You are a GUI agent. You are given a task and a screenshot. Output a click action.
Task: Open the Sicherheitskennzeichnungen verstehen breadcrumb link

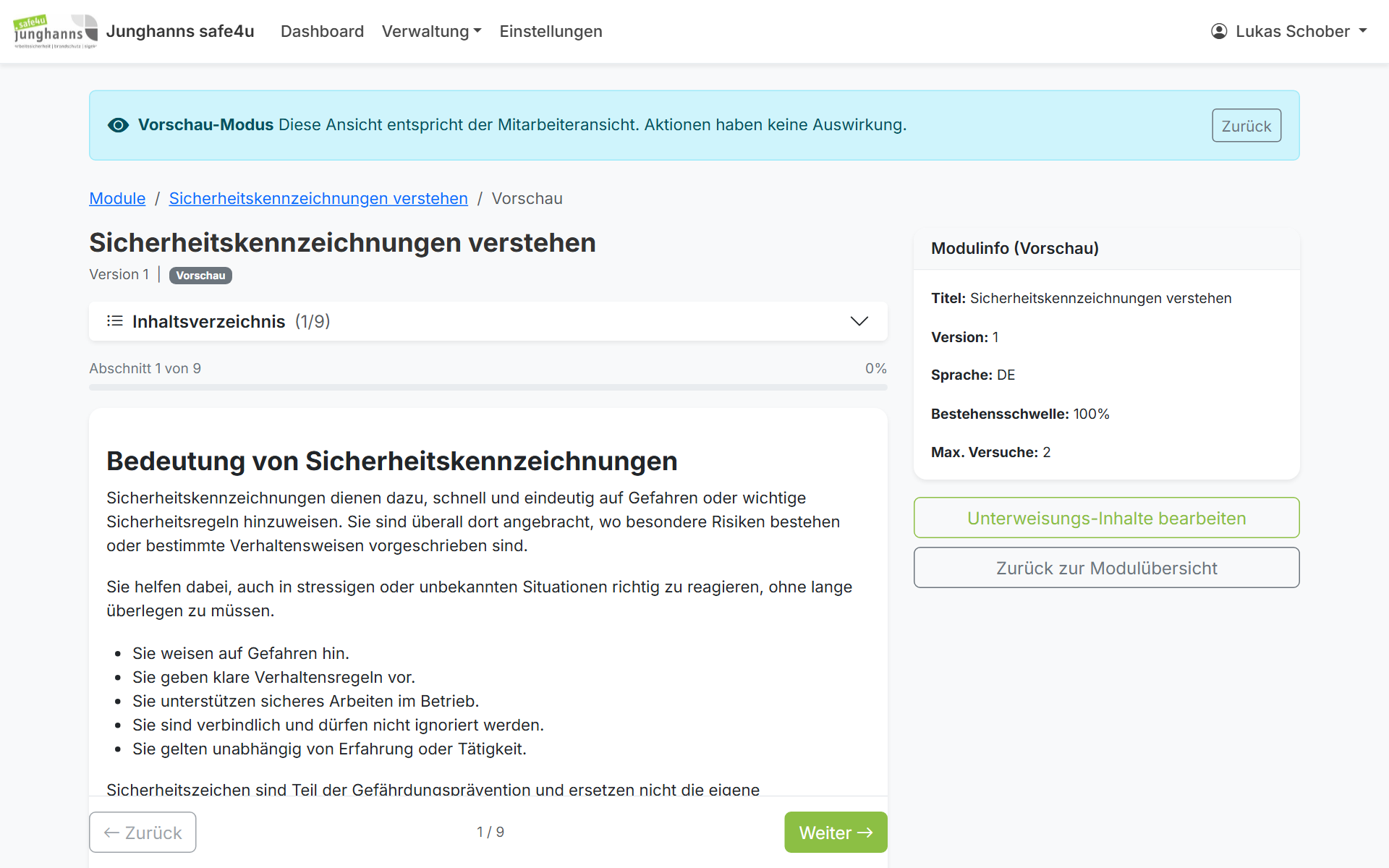pyautogui.click(x=318, y=198)
